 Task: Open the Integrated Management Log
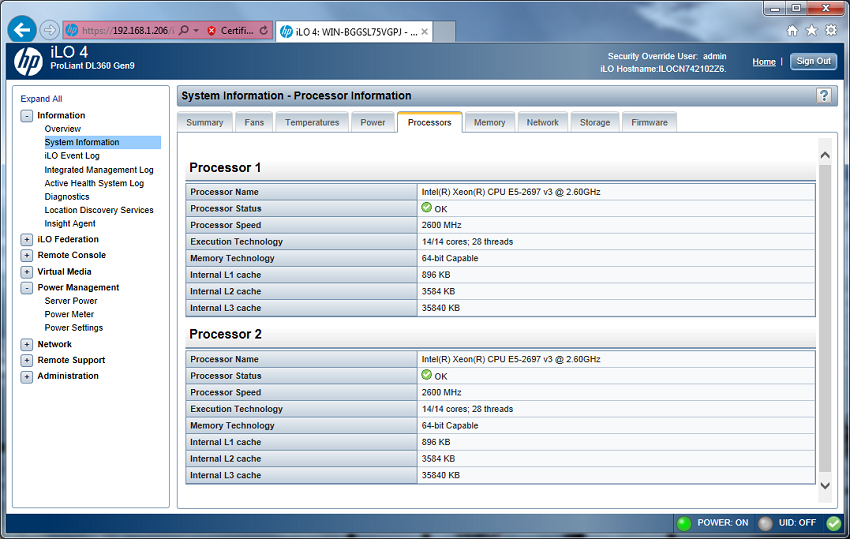pyautogui.click(x=99, y=170)
